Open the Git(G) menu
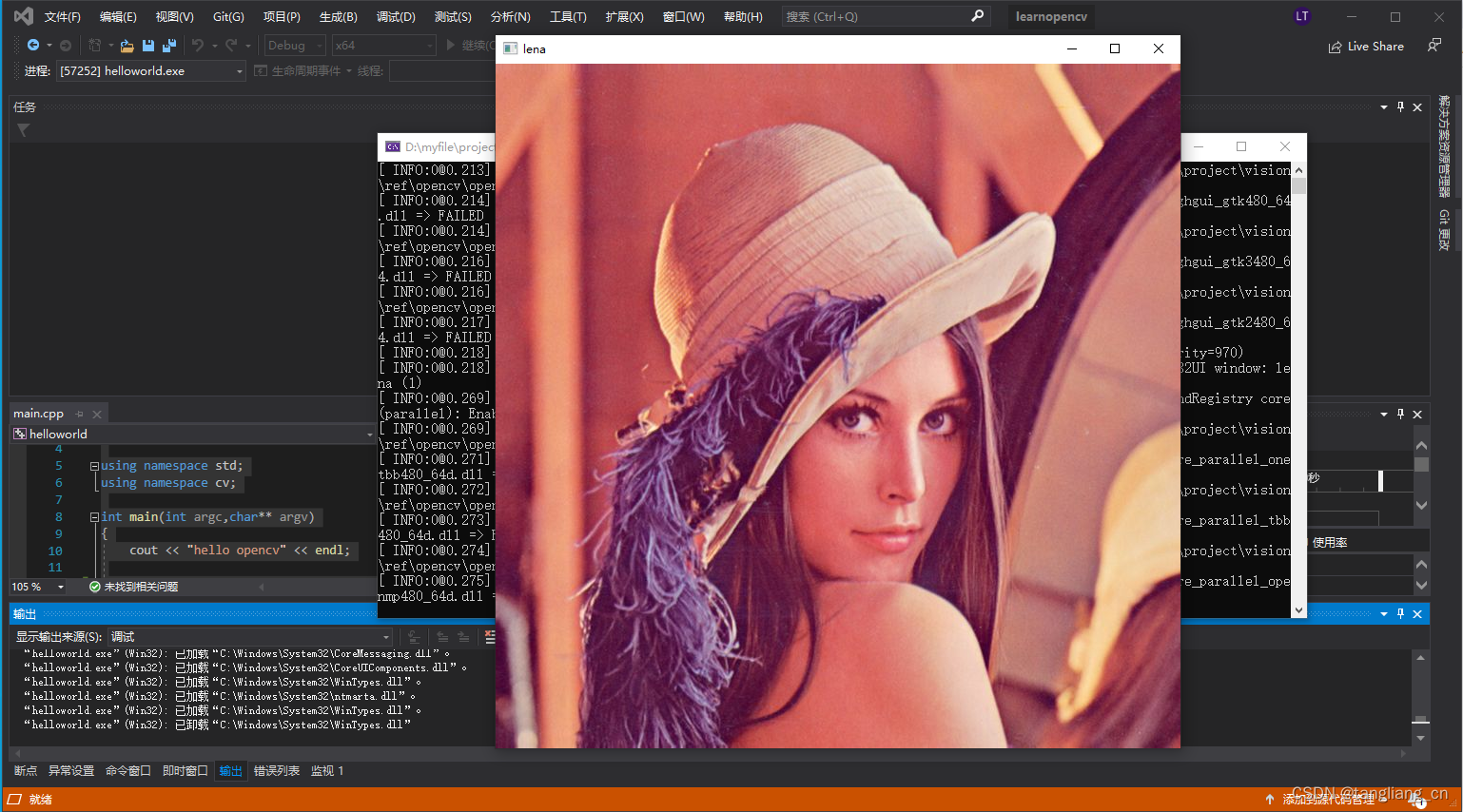 tap(228, 16)
